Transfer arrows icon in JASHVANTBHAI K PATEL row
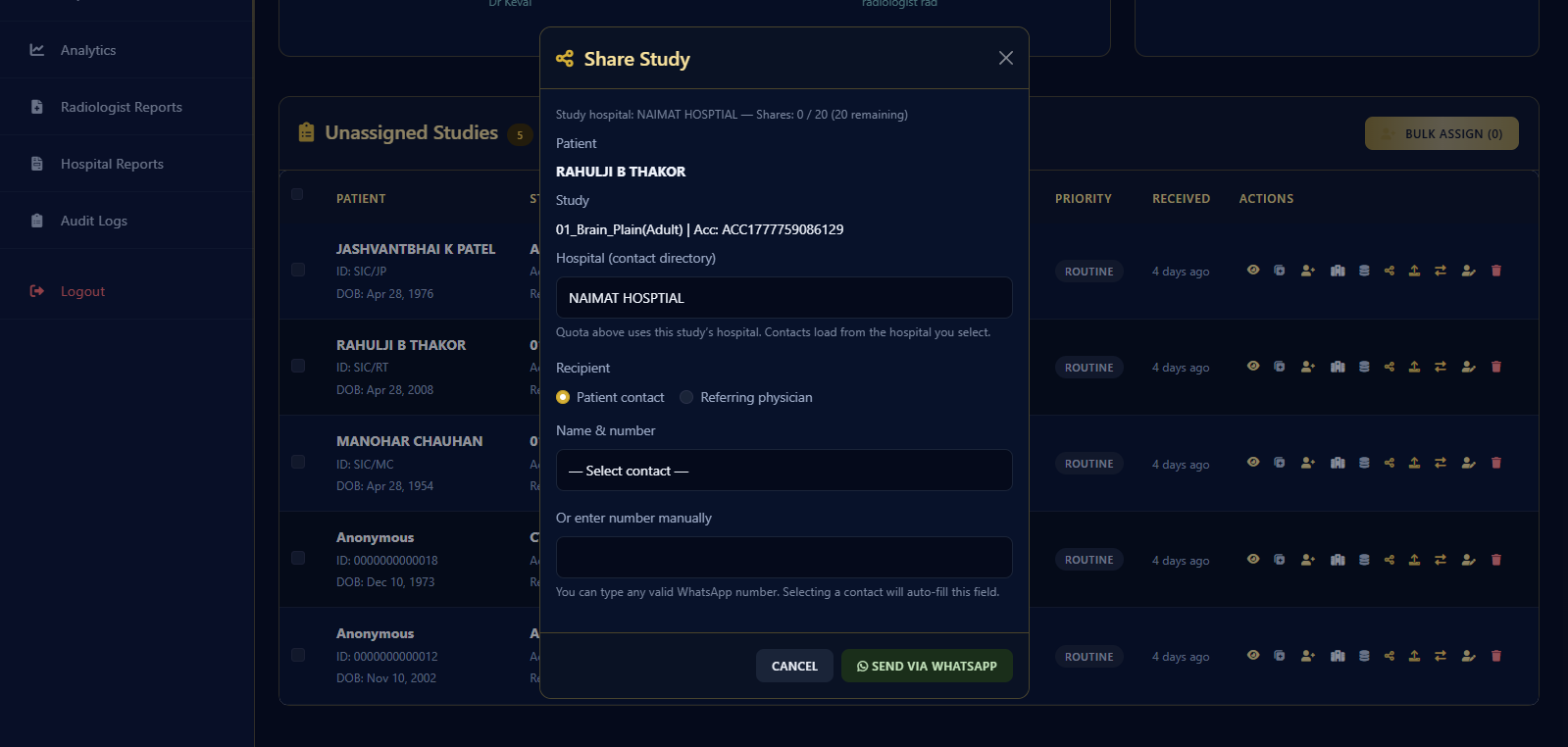This screenshot has width=1568, height=747. (x=1441, y=271)
